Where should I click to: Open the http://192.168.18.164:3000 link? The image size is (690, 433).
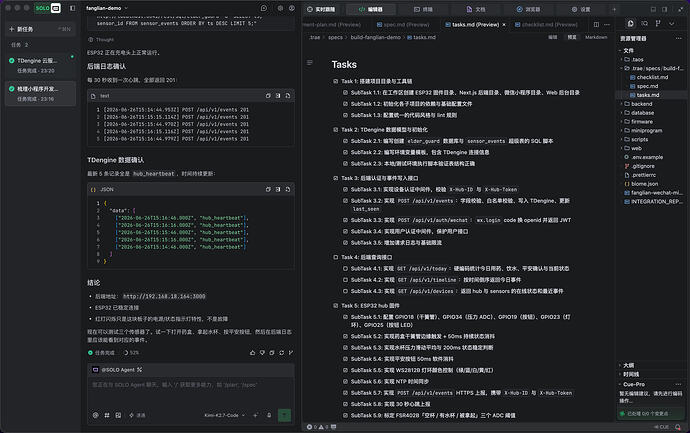click(164, 296)
